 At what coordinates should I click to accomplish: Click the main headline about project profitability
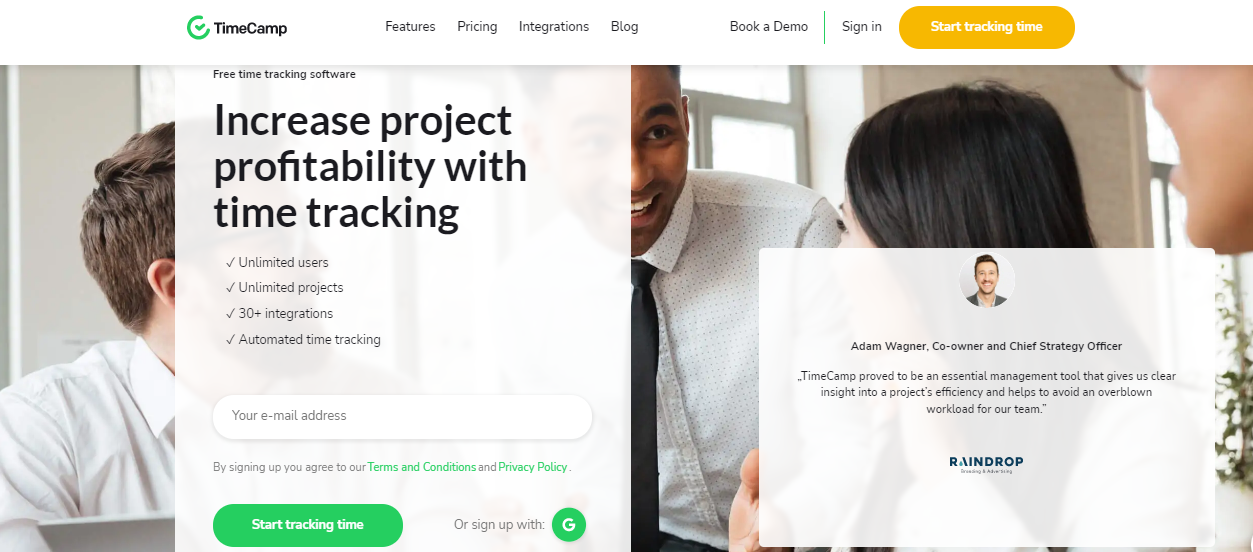click(370, 166)
